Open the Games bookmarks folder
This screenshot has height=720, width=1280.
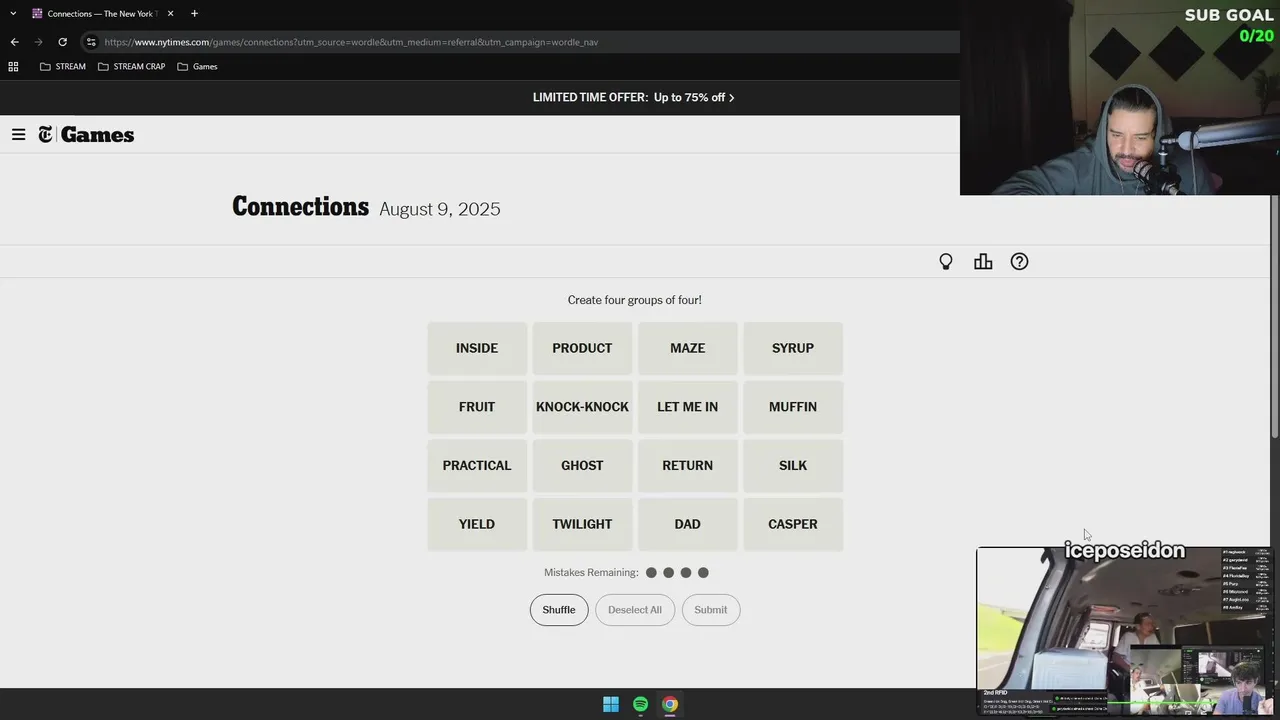click(197, 66)
